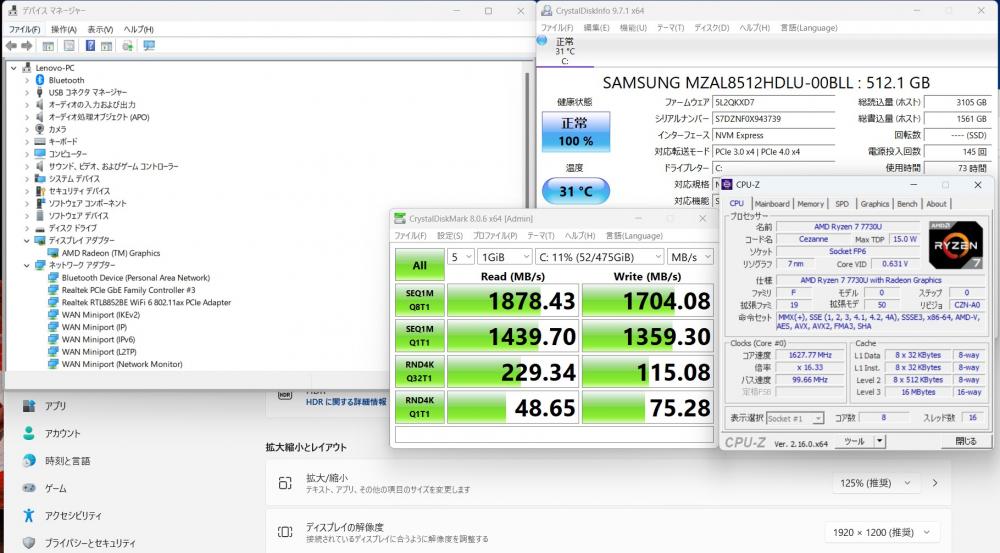The image size is (1000, 553).
Task: Click the 時刻と言語 sidebar item
Action: tap(67, 461)
